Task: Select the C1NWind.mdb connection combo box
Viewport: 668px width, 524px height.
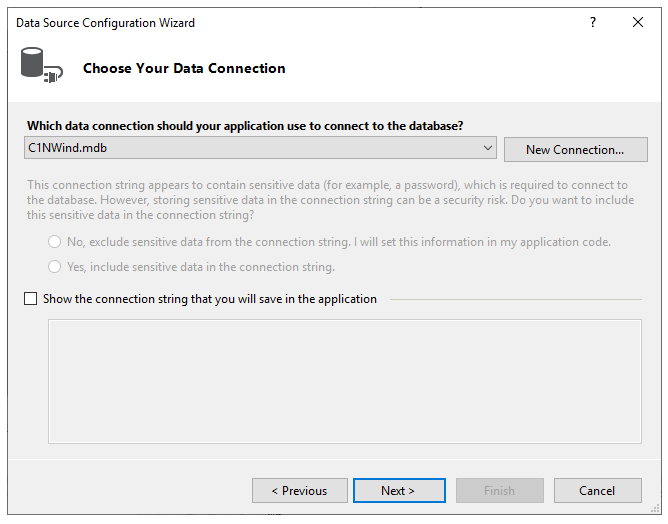Action: coord(250,148)
